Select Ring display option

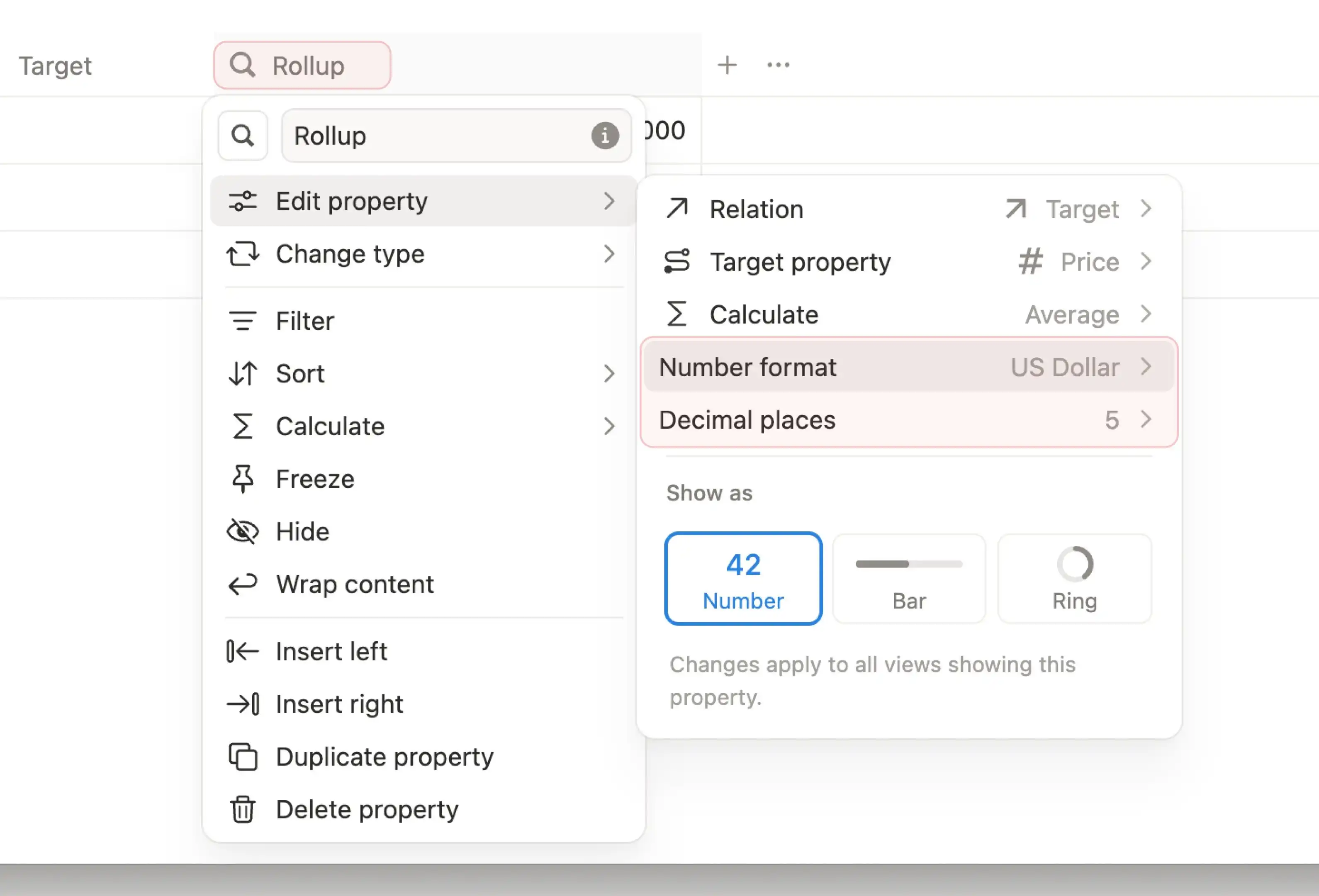[1074, 578]
